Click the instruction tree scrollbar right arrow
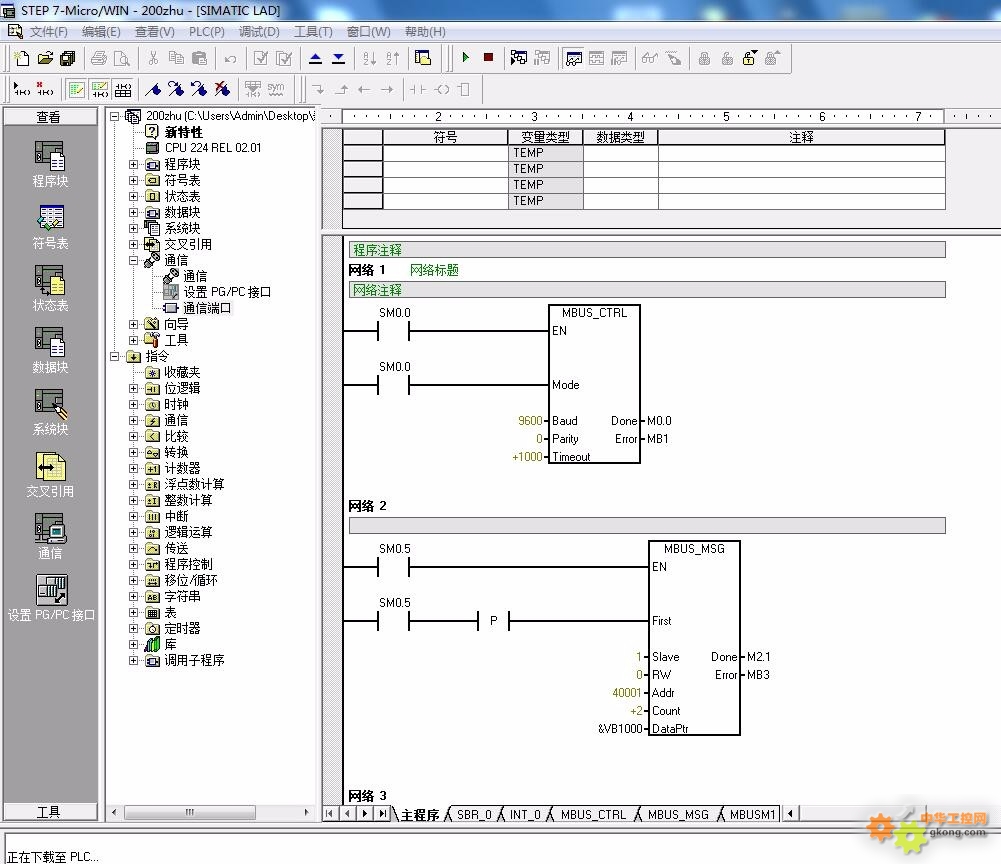The image size is (1001, 864). pyautogui.click(x=306, y=812)
